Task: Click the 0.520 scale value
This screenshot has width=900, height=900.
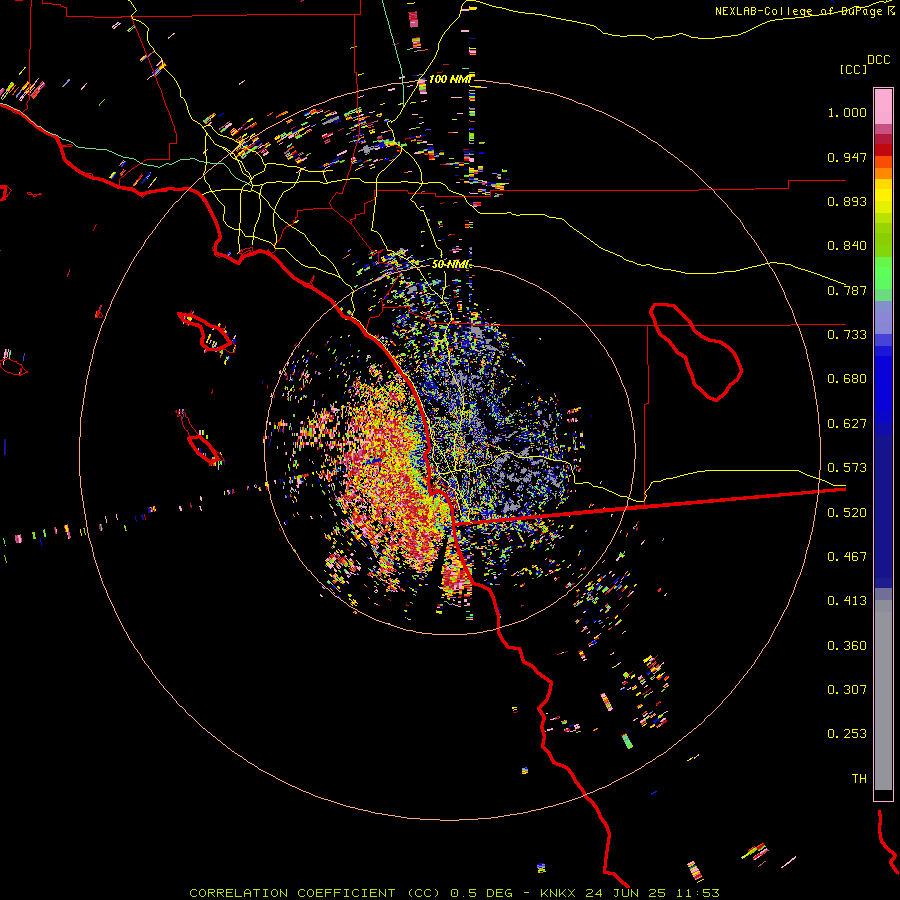Action: tap(847, 513)
